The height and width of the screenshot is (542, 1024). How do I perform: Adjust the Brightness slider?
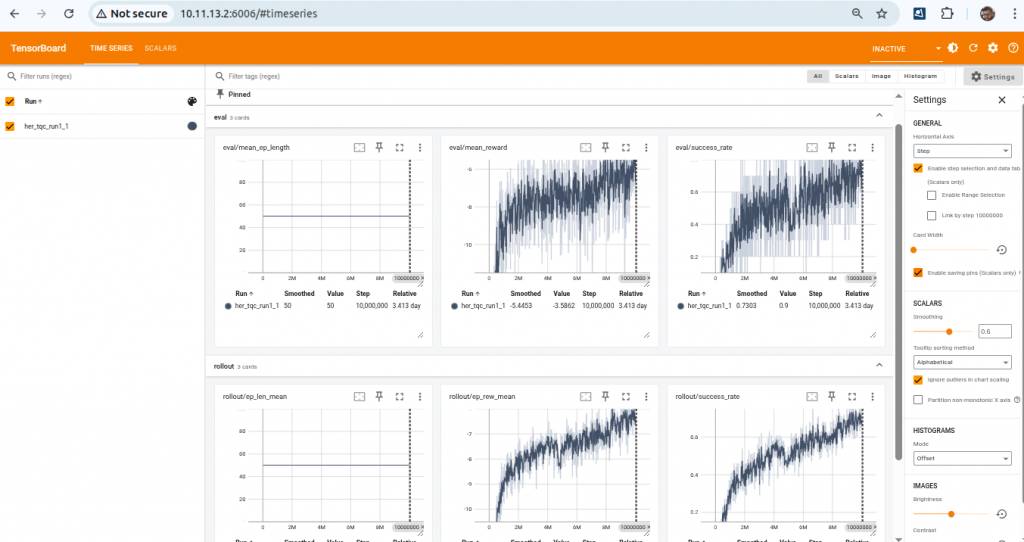coord(951,514)
